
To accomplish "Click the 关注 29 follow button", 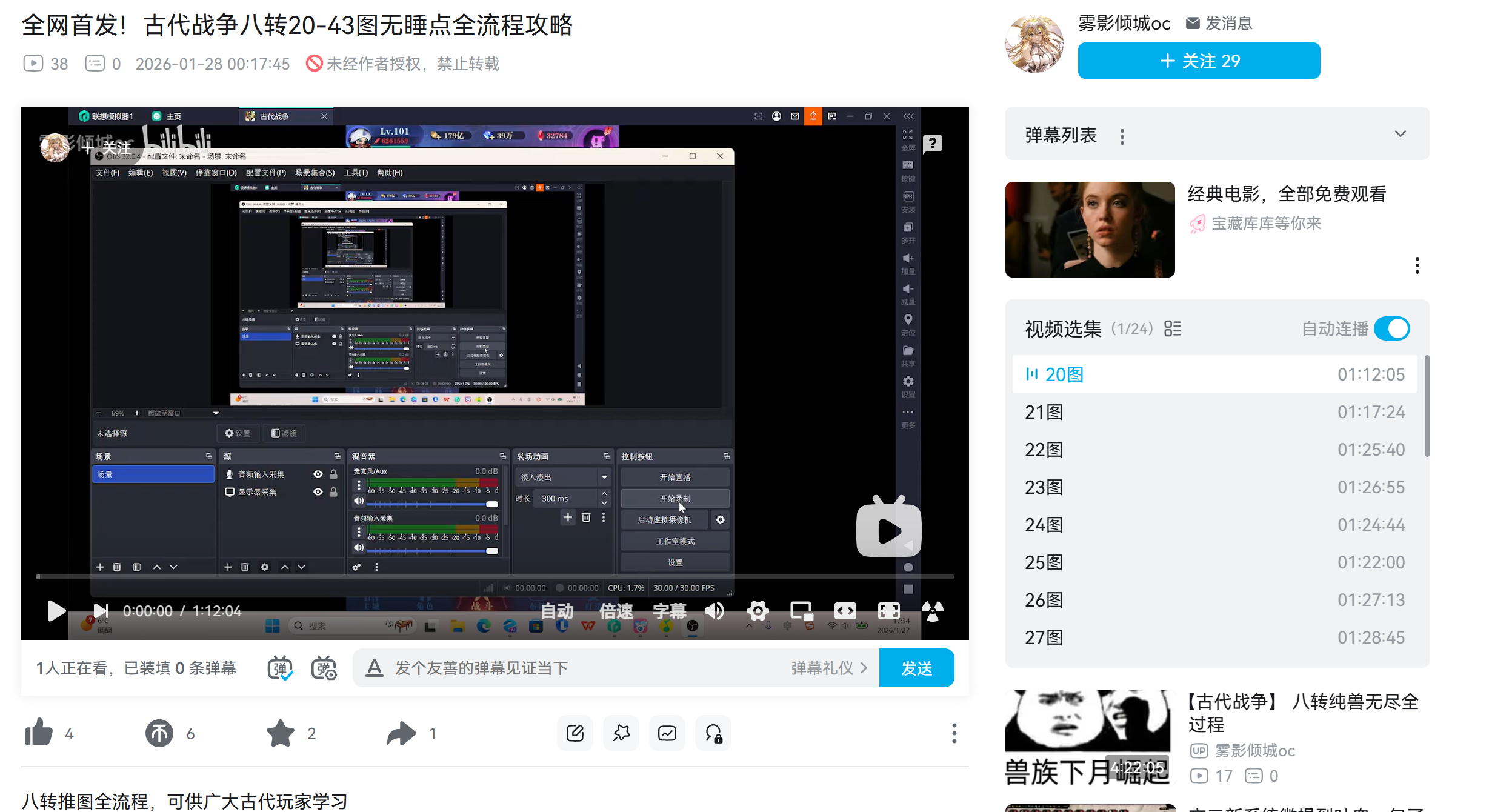I will pyautogui.click(x=1199, y=61).
